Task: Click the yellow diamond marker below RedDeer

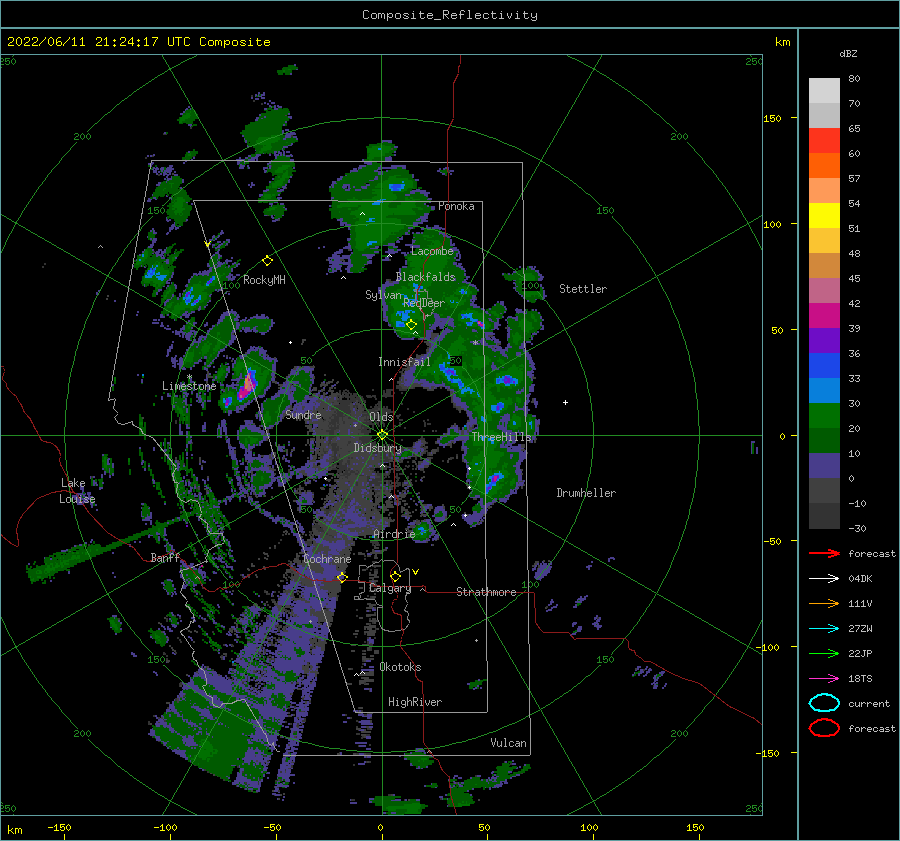Action: tap(411, 325)
